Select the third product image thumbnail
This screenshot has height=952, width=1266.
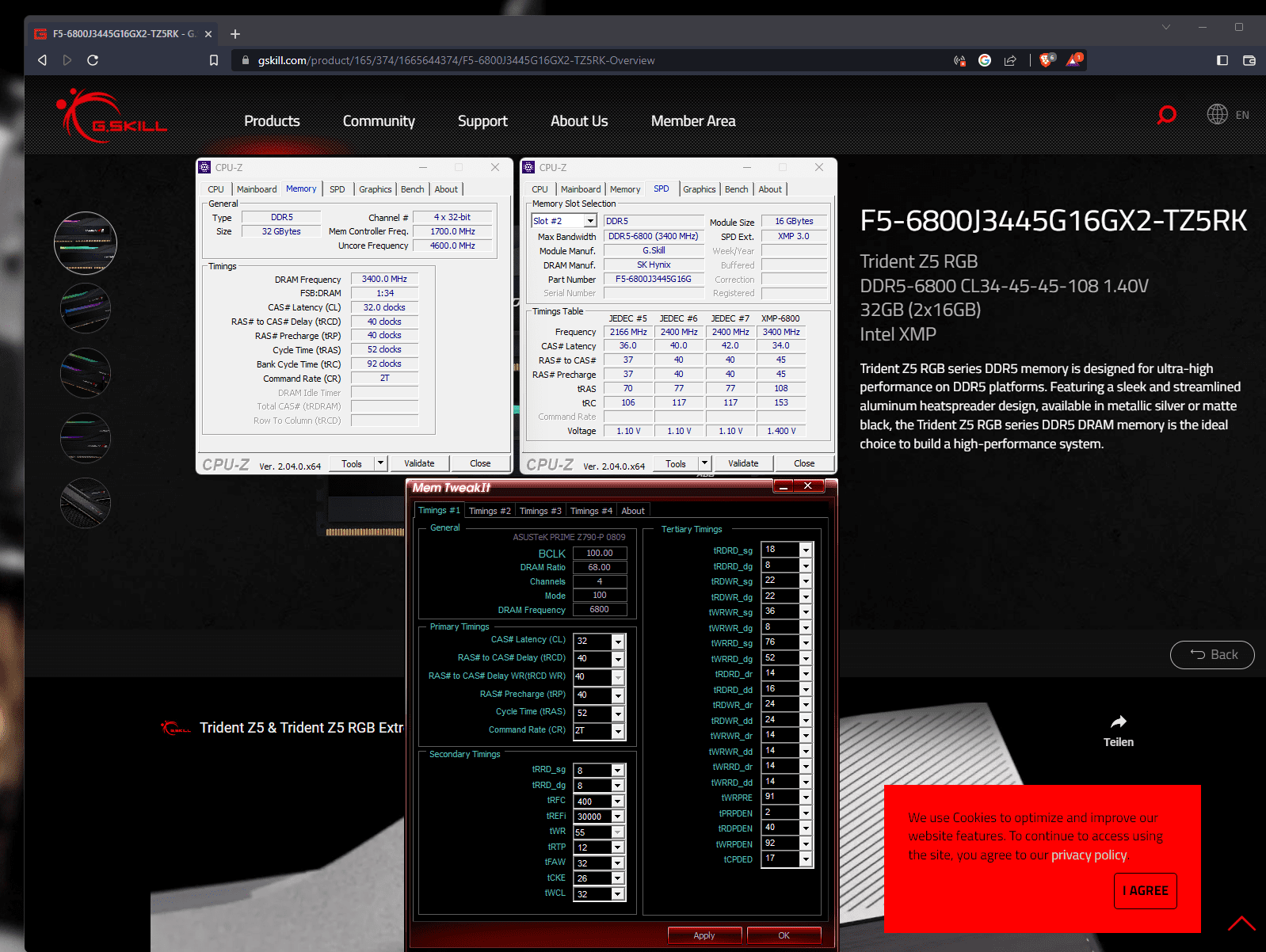86,373
